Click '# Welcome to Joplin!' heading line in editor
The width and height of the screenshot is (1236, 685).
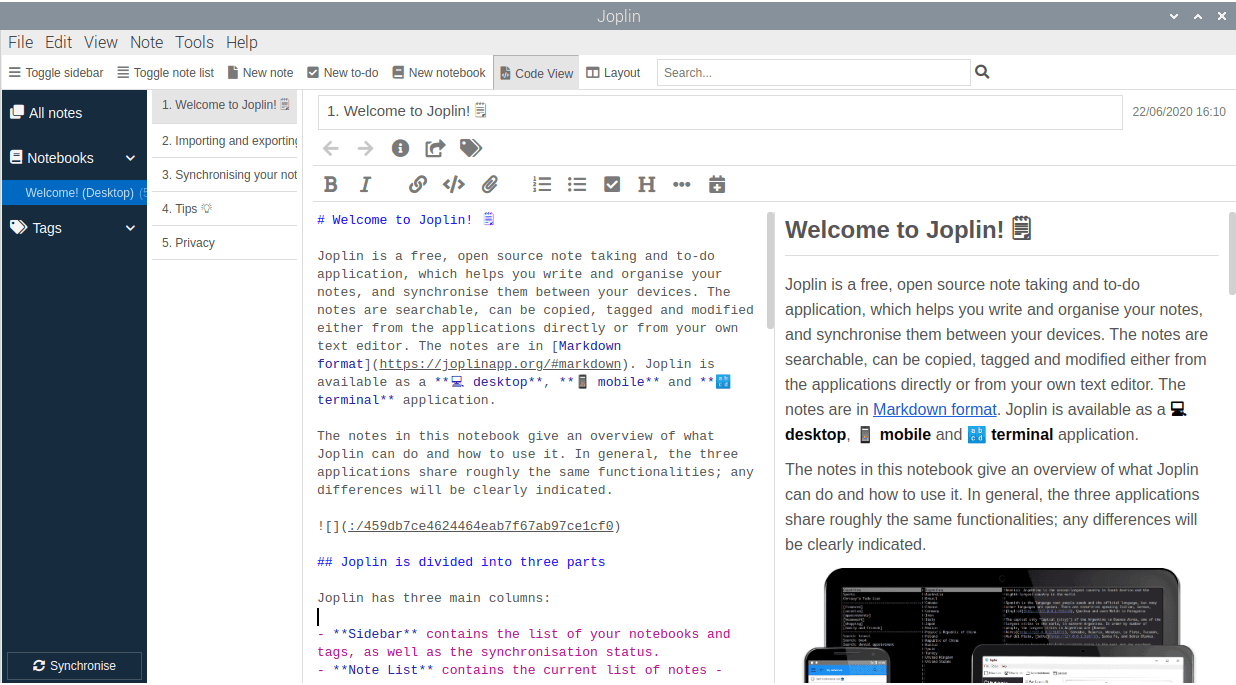[x=406, y=220]
